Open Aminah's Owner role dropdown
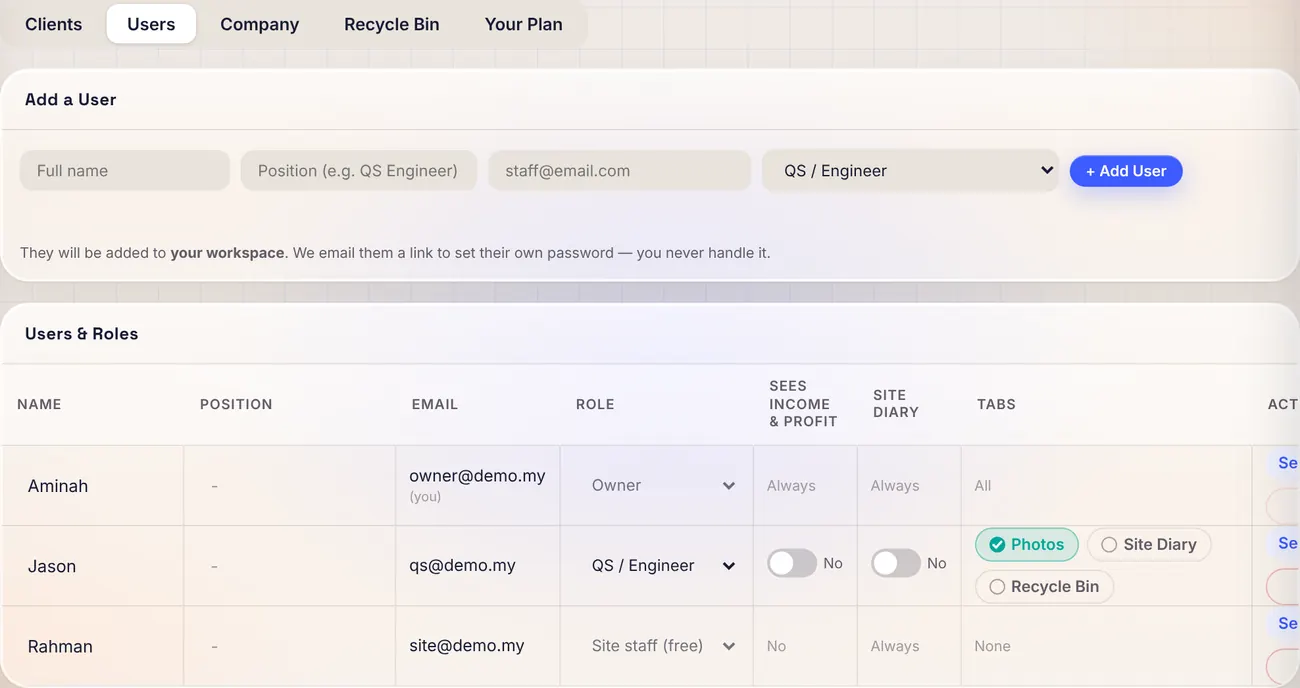The image size is (1300, 688). tap(662, 485)
